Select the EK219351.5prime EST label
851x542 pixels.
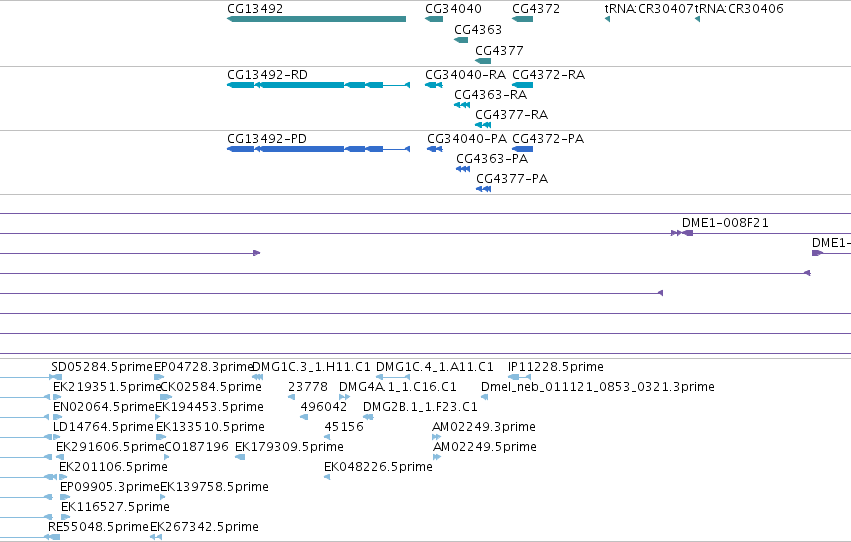click(107, 387)
